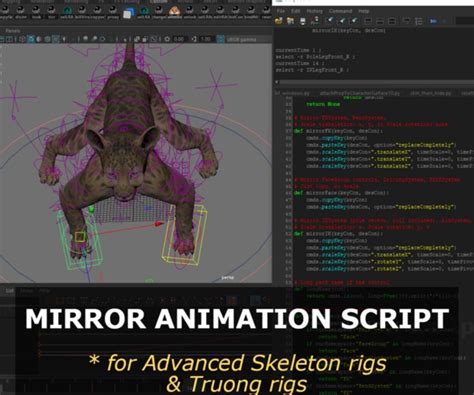Image resolution: width=474 pixels, height=395 pixels.
Task: Click the 'def mirrorFK(keyCon, desCon):' line
Action: click(x=338, y=131)
